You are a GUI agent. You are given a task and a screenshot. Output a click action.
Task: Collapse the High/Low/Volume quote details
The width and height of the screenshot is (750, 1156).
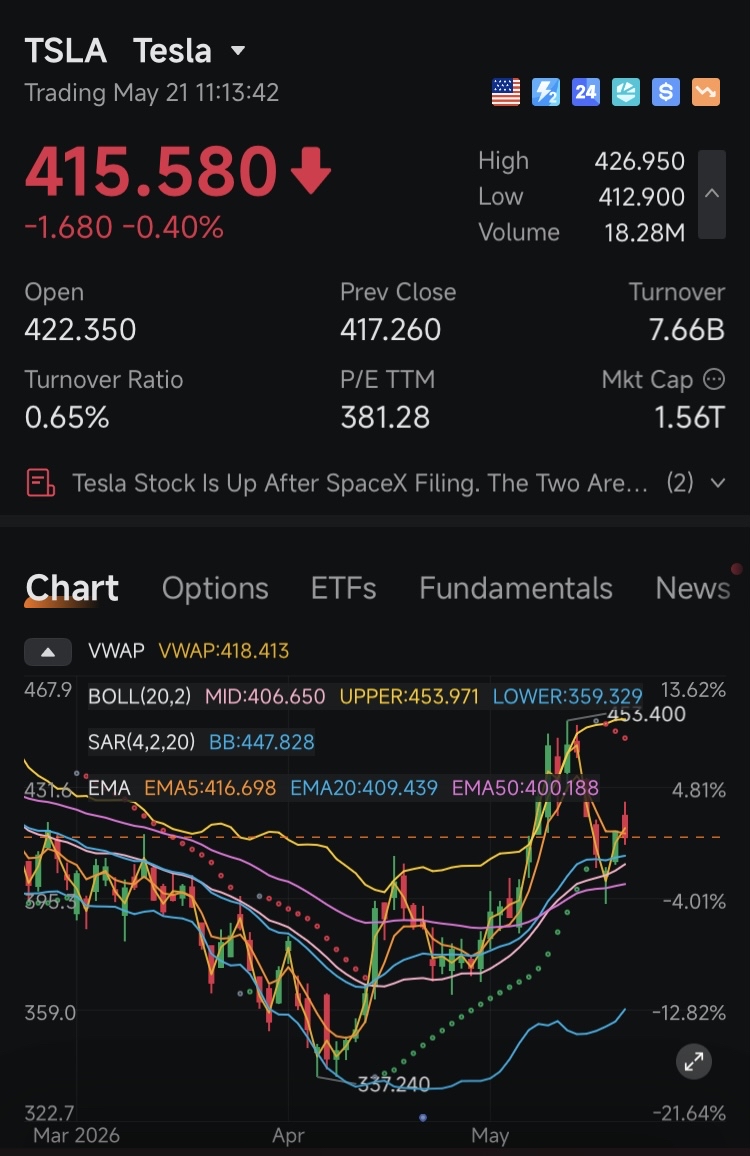coord(712,195)
